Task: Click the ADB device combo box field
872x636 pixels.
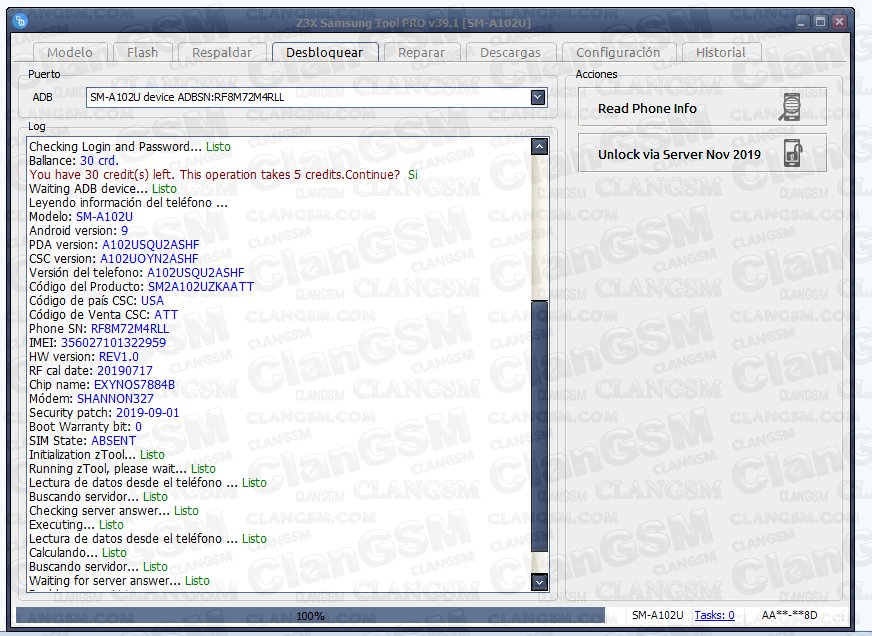Action: coord(316,97)
